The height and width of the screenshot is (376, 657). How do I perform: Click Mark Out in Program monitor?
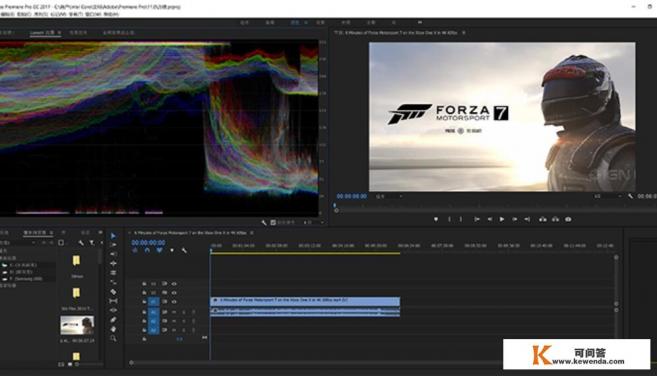[460, 219]
